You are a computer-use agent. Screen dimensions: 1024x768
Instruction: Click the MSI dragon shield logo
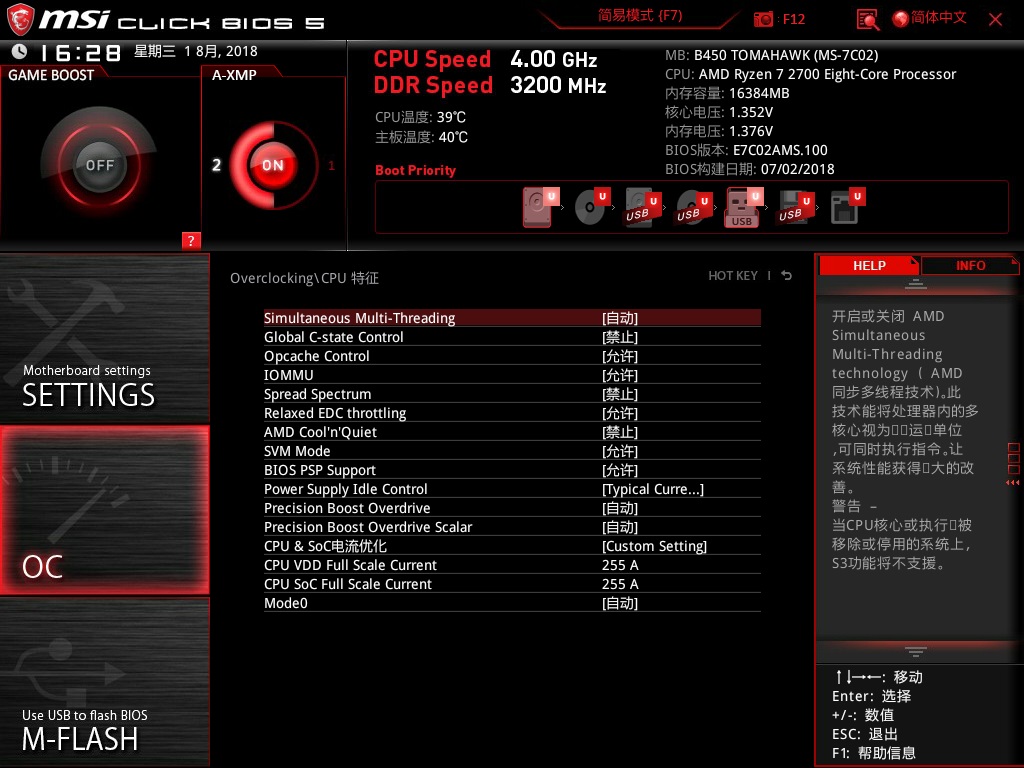(x=20, y=20)
